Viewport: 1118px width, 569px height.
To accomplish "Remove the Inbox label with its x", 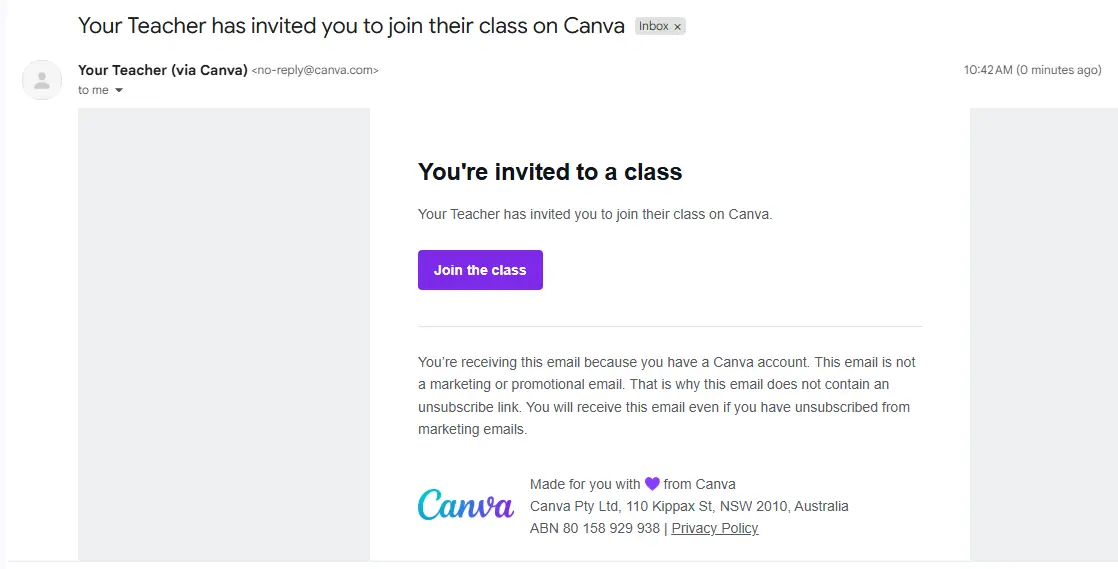I will click(677, 27).
